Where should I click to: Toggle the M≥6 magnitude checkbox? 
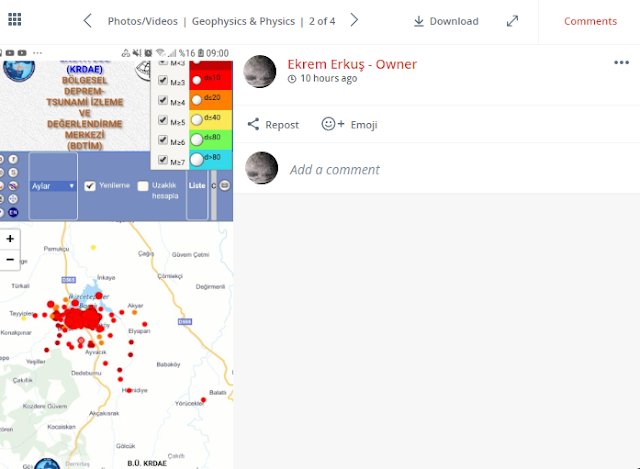tap(163, 140)
